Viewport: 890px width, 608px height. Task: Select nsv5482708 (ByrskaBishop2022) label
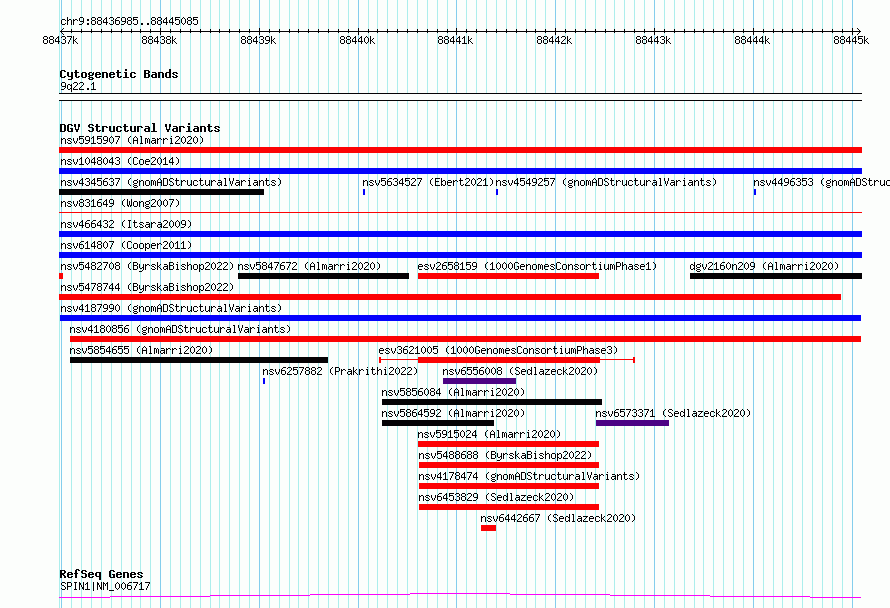point(147,266)
